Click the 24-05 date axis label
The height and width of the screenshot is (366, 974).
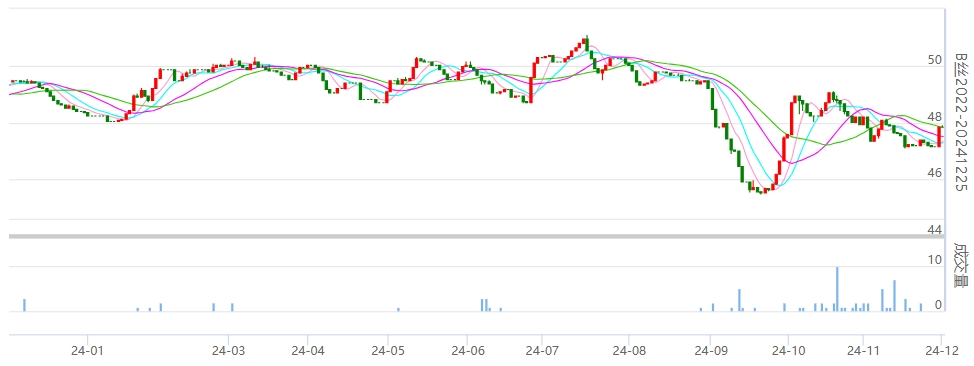pos(388,350)
